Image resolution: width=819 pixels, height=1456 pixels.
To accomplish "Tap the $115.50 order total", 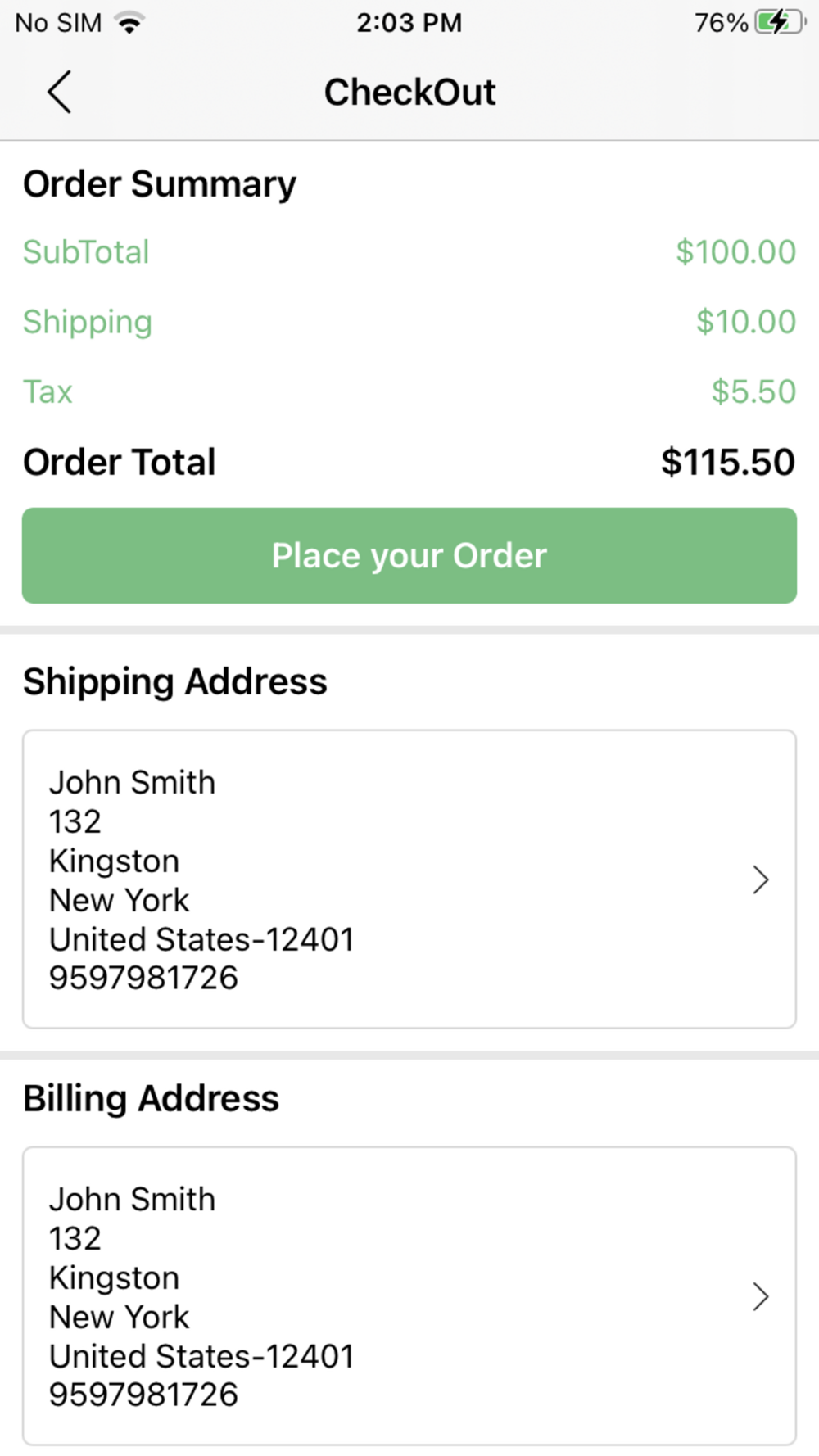I will click(727, 462).
